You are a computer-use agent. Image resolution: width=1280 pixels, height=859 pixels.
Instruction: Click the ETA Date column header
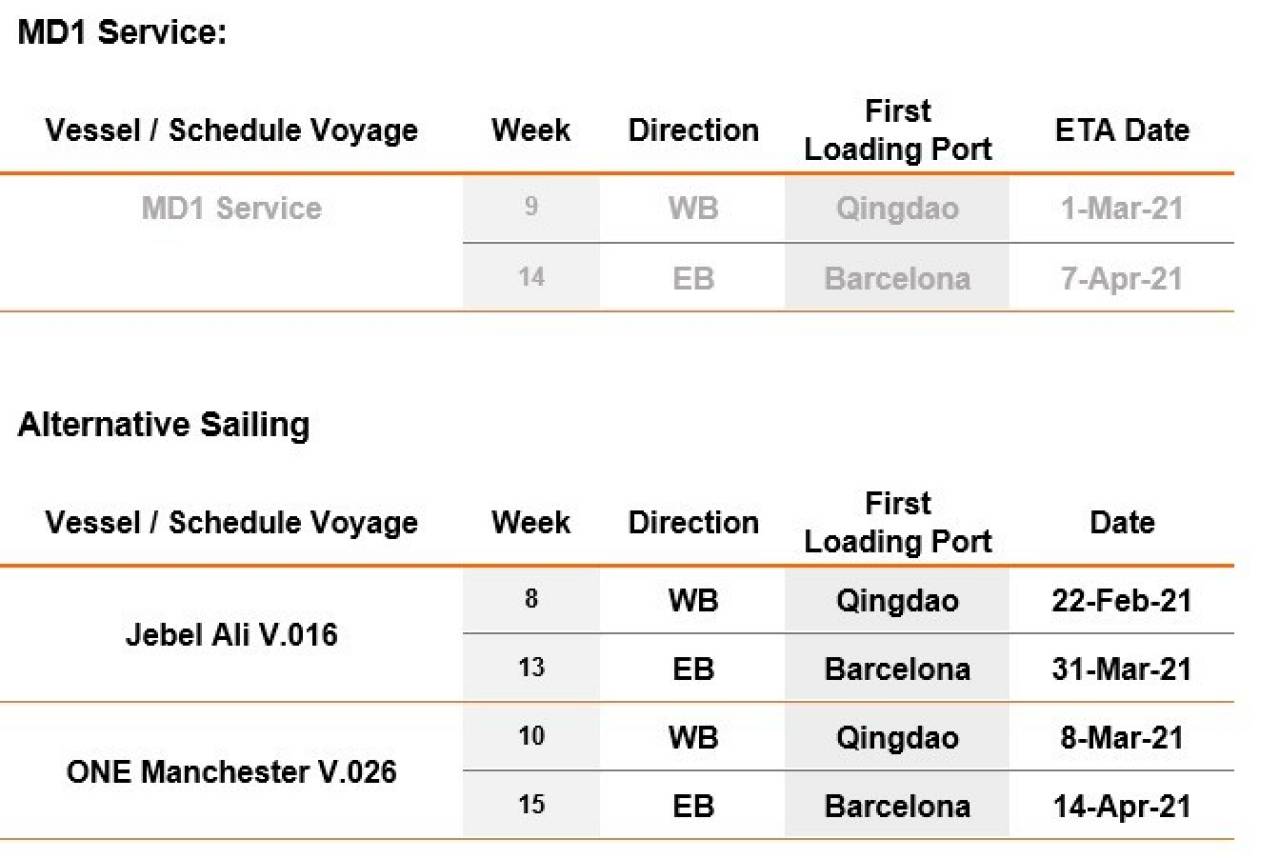[x=1122, y=130]
